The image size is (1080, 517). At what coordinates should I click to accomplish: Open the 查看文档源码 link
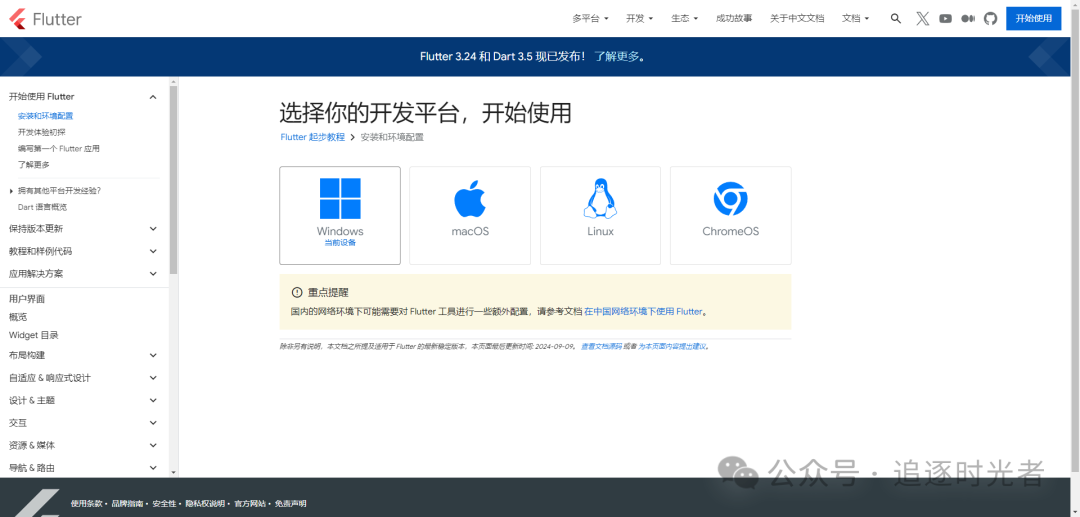tap(601, 346)
